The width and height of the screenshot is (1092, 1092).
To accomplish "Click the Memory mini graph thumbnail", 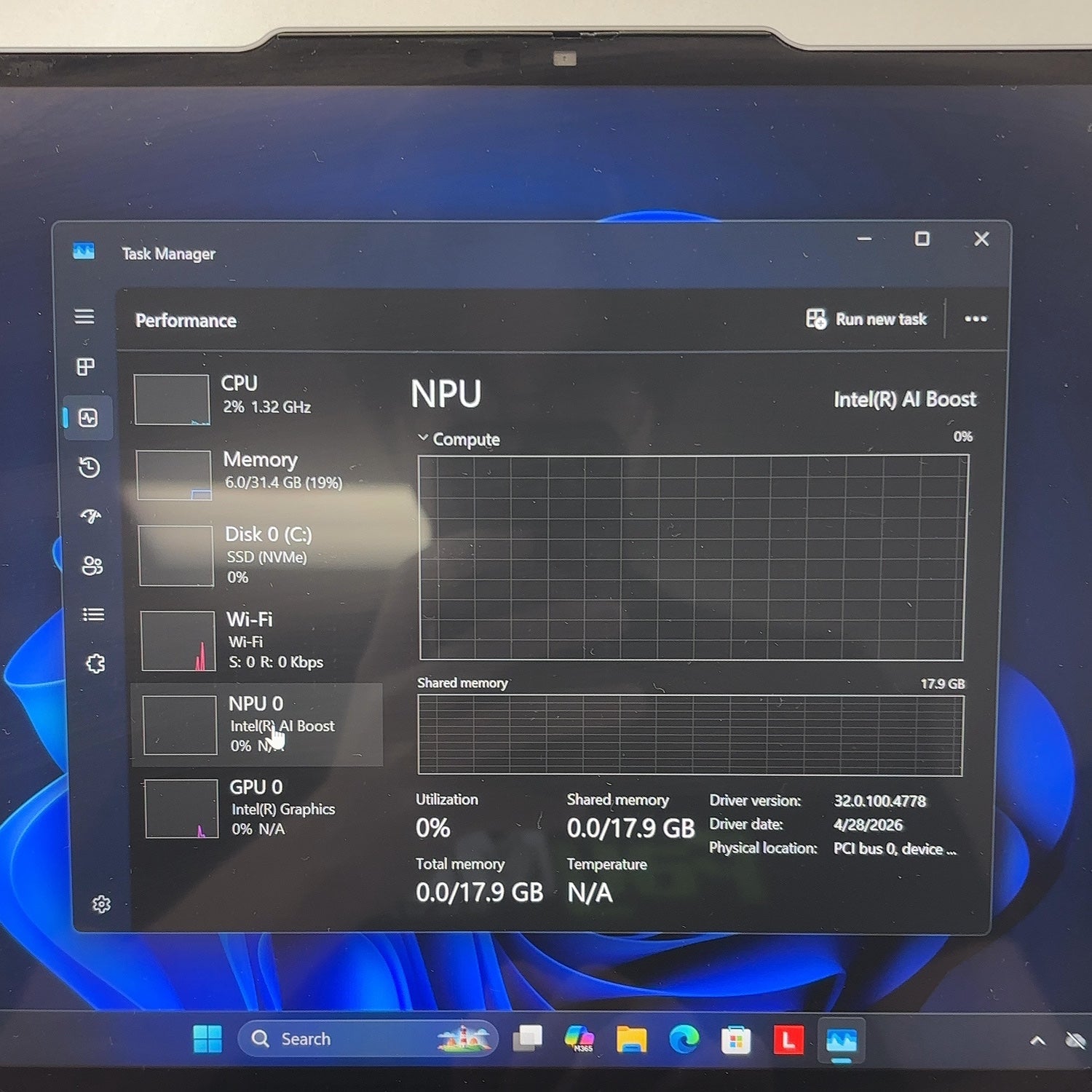I will coord(174,475).
